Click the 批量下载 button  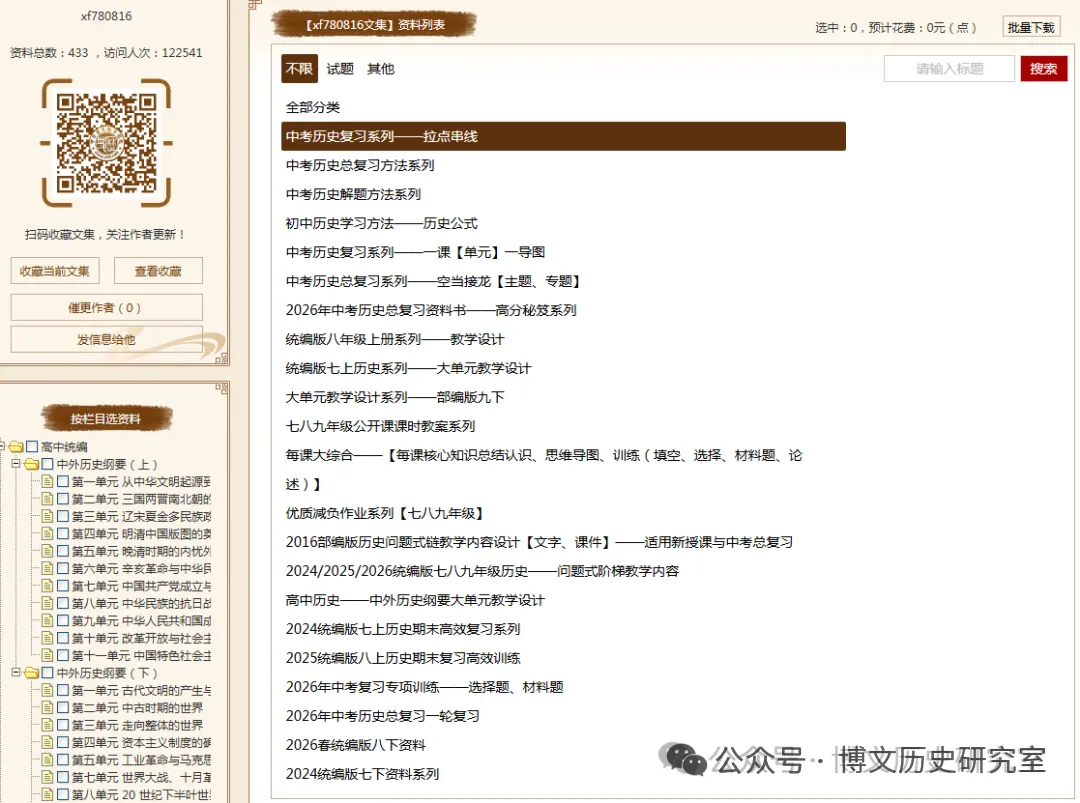1031,27
